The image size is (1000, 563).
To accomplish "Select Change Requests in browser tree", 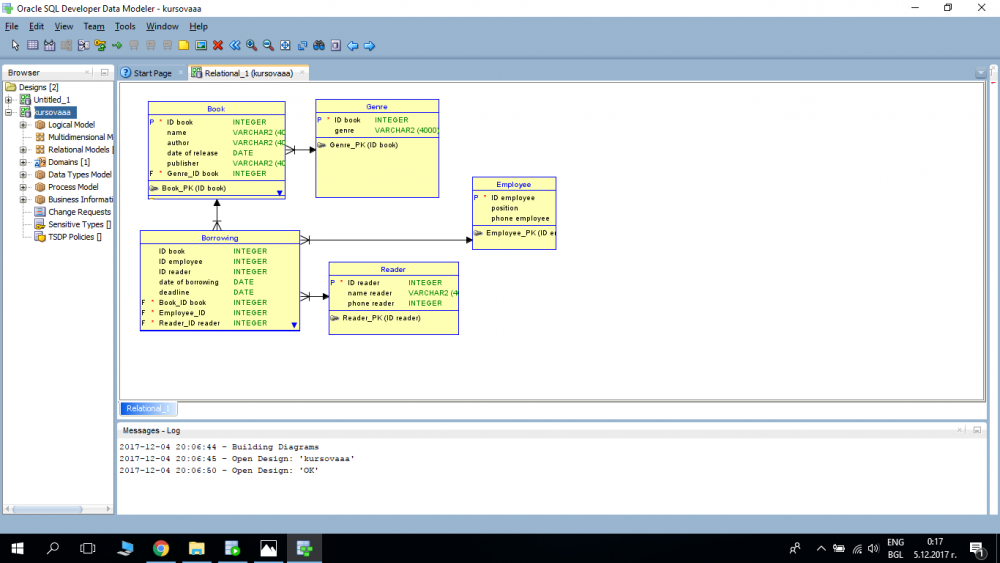I will pyautogui.click(x=79, y=212).
